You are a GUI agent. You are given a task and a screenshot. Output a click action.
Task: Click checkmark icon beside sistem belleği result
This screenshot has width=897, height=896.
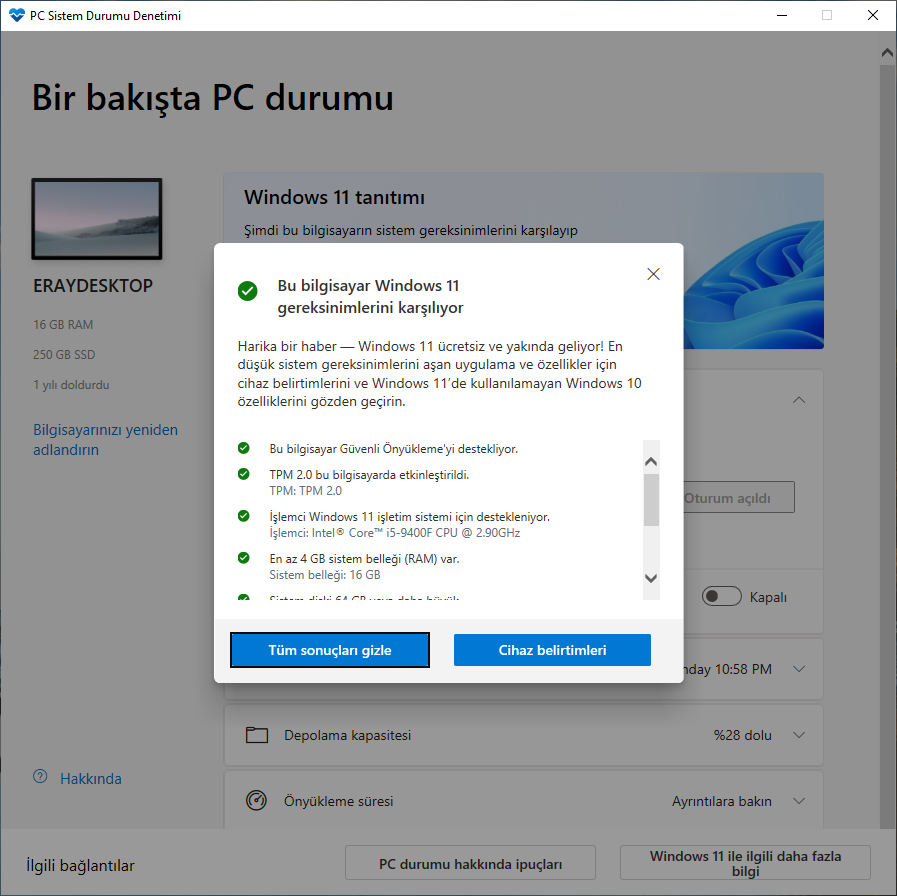point(244,558)
